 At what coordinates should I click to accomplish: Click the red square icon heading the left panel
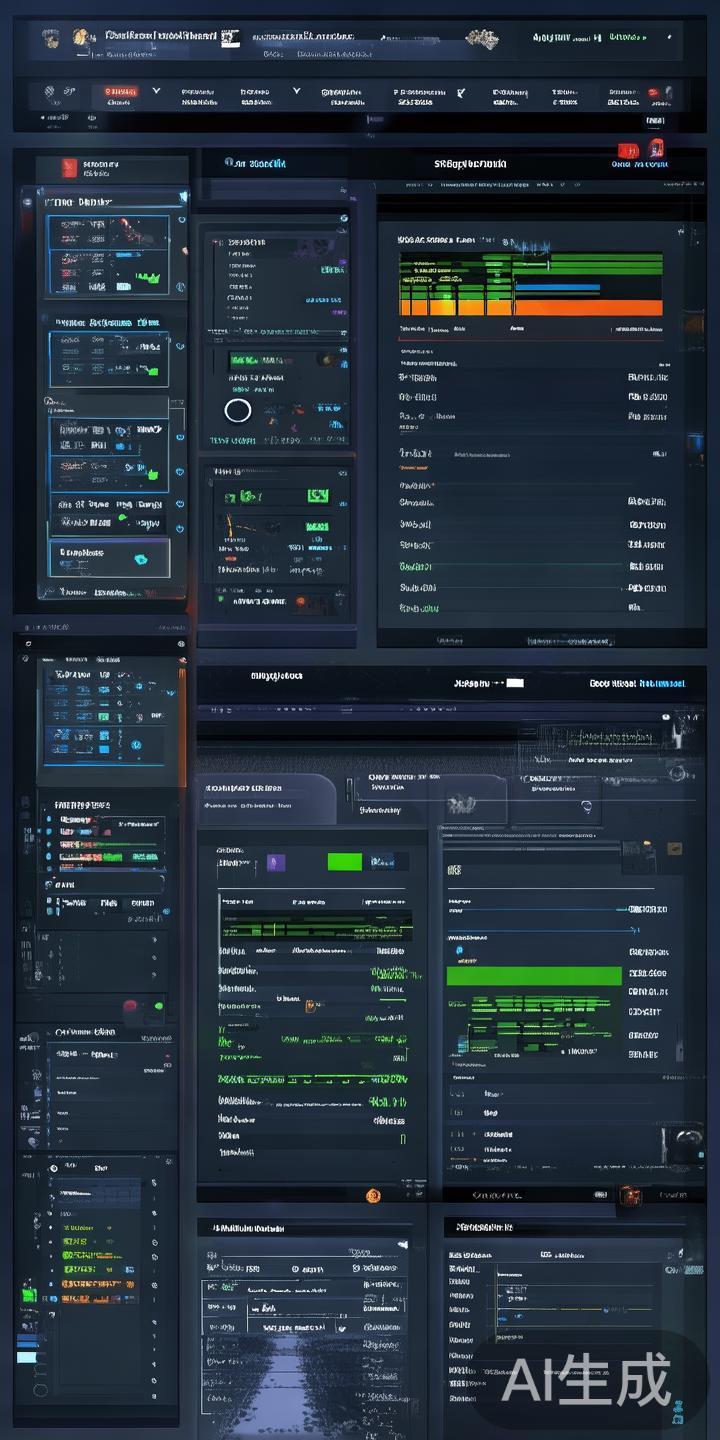coord(69,168)
